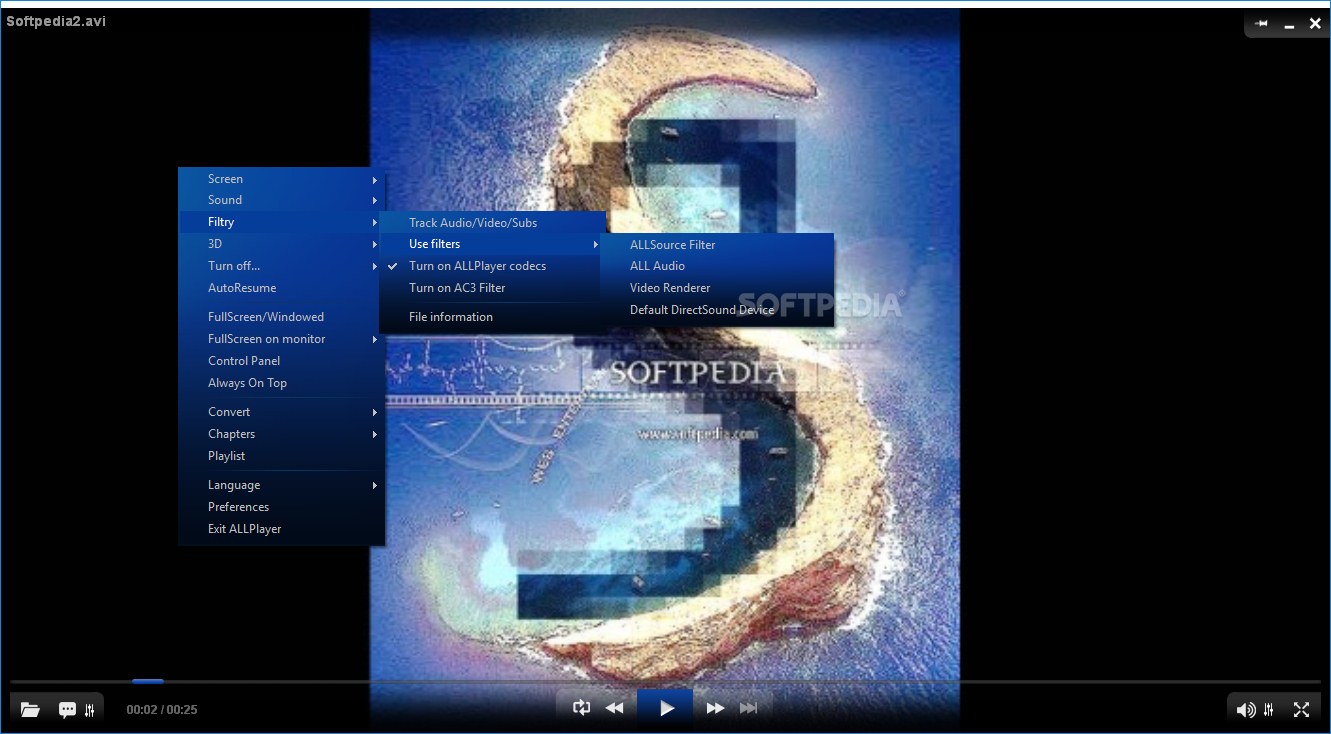1331x734 pixels.
Task: Minimize the ALLPlayer window
Action: (1289, 24)
